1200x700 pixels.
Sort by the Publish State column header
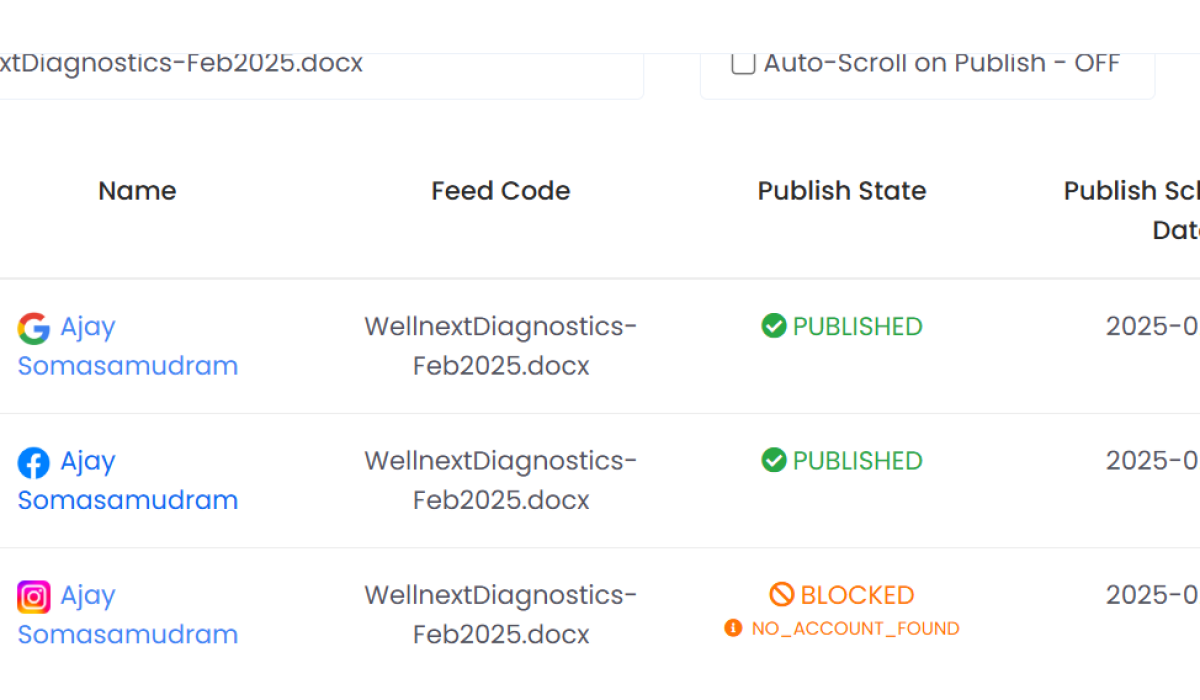[x=842, y=191]
